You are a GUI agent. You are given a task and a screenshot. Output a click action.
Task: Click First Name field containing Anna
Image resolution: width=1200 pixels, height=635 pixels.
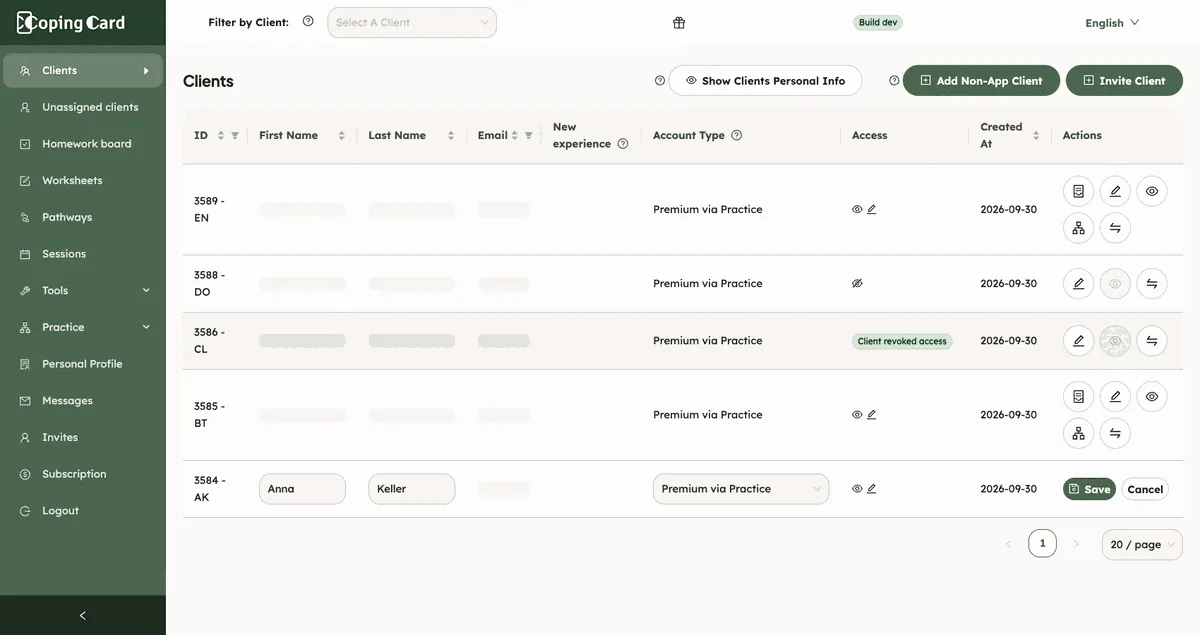(x=302, y=489)
